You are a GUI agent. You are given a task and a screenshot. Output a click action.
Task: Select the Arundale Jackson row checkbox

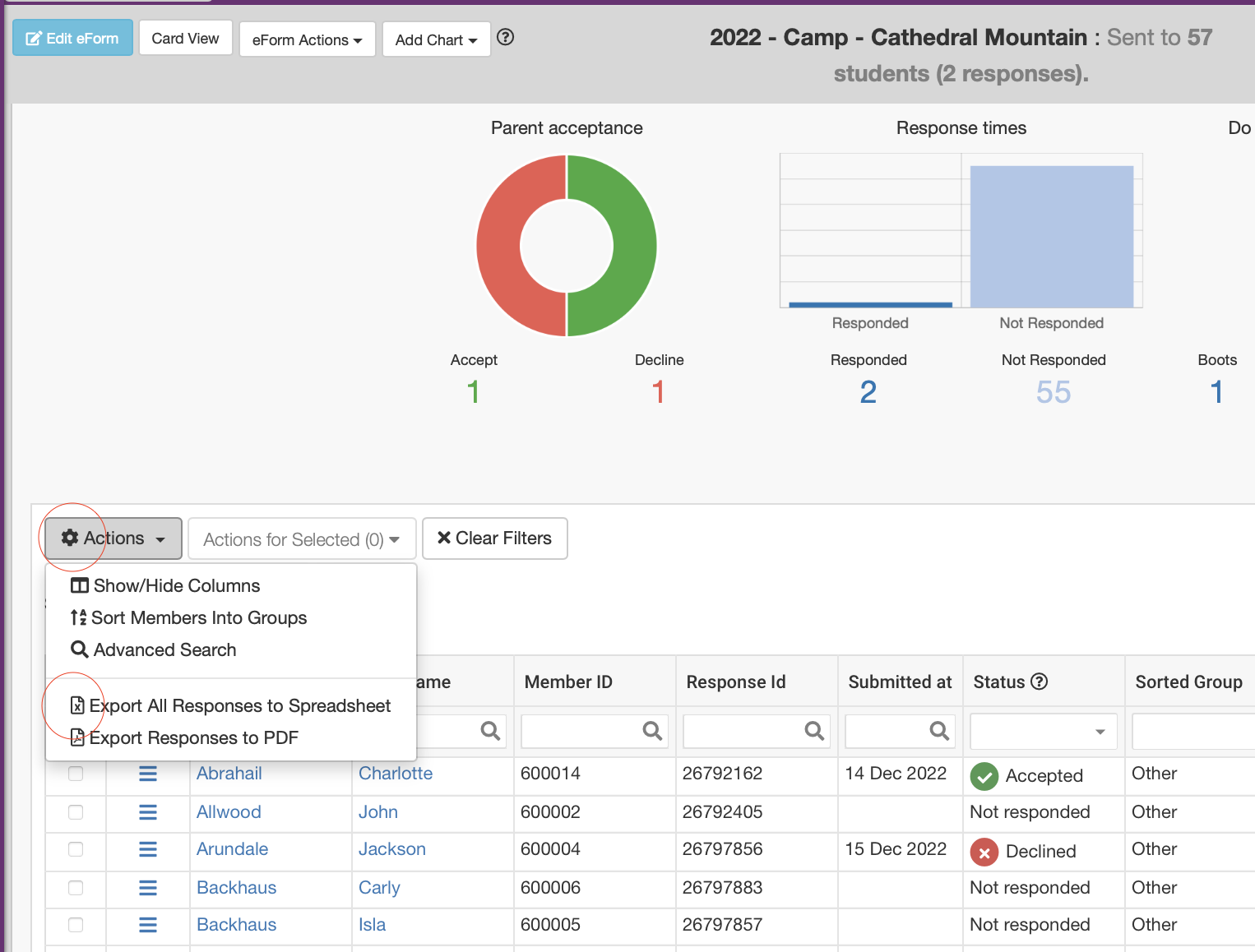pos(76,849)
